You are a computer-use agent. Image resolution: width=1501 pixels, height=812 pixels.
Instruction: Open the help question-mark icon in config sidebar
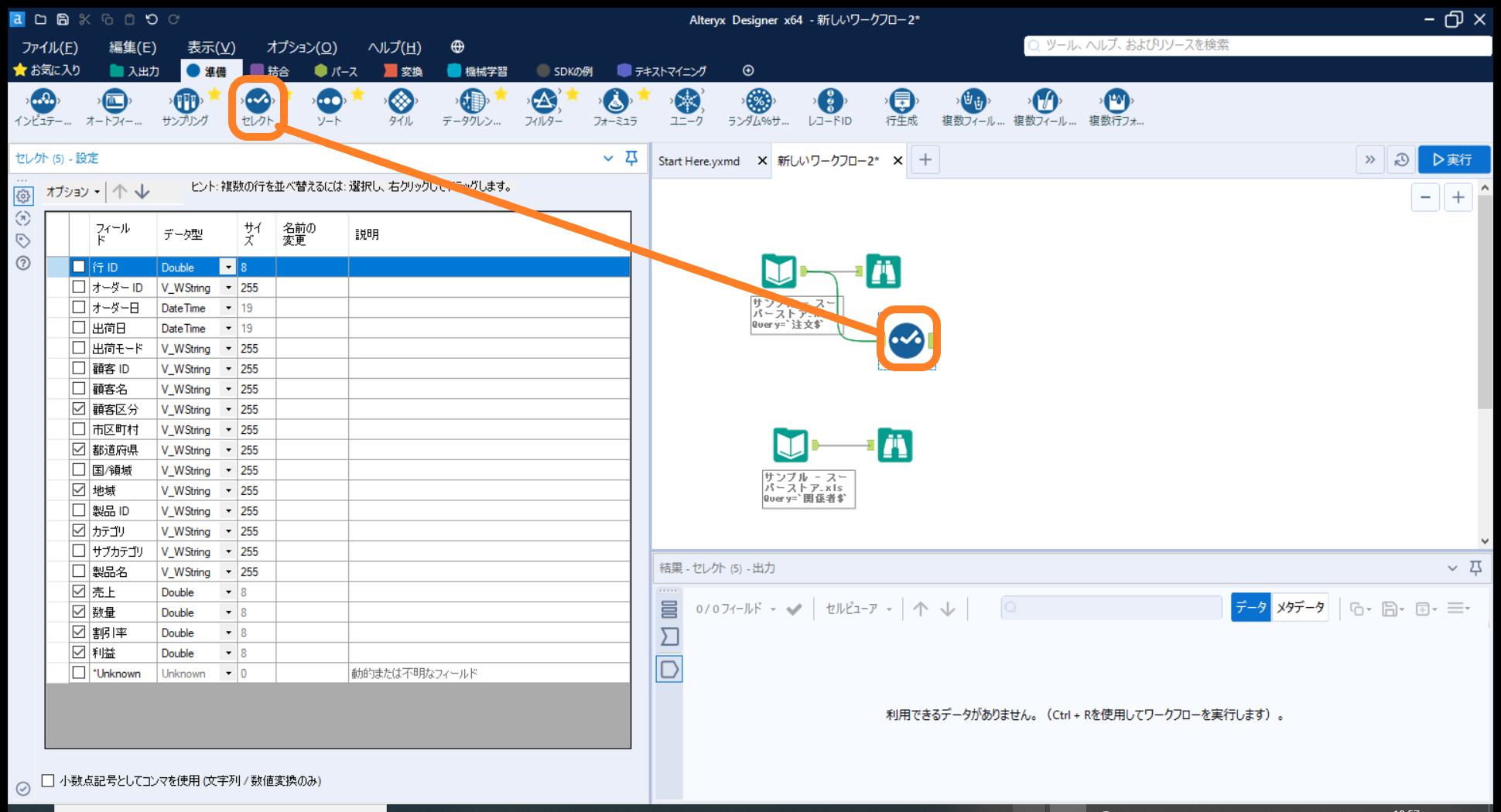coord(23,263)
